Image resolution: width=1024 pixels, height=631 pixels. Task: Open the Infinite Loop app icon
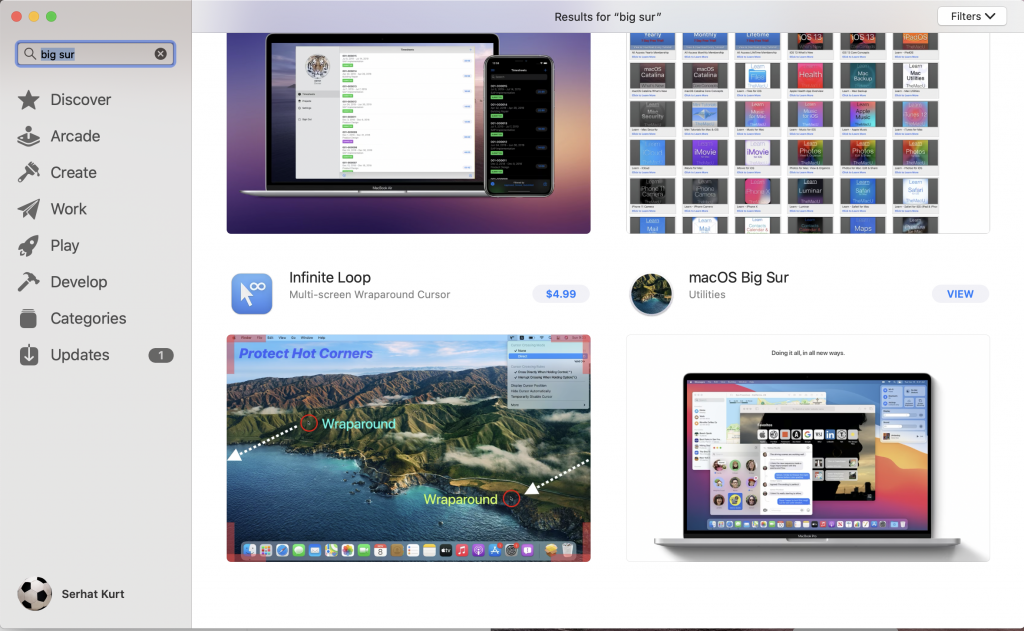pos(251,293)
